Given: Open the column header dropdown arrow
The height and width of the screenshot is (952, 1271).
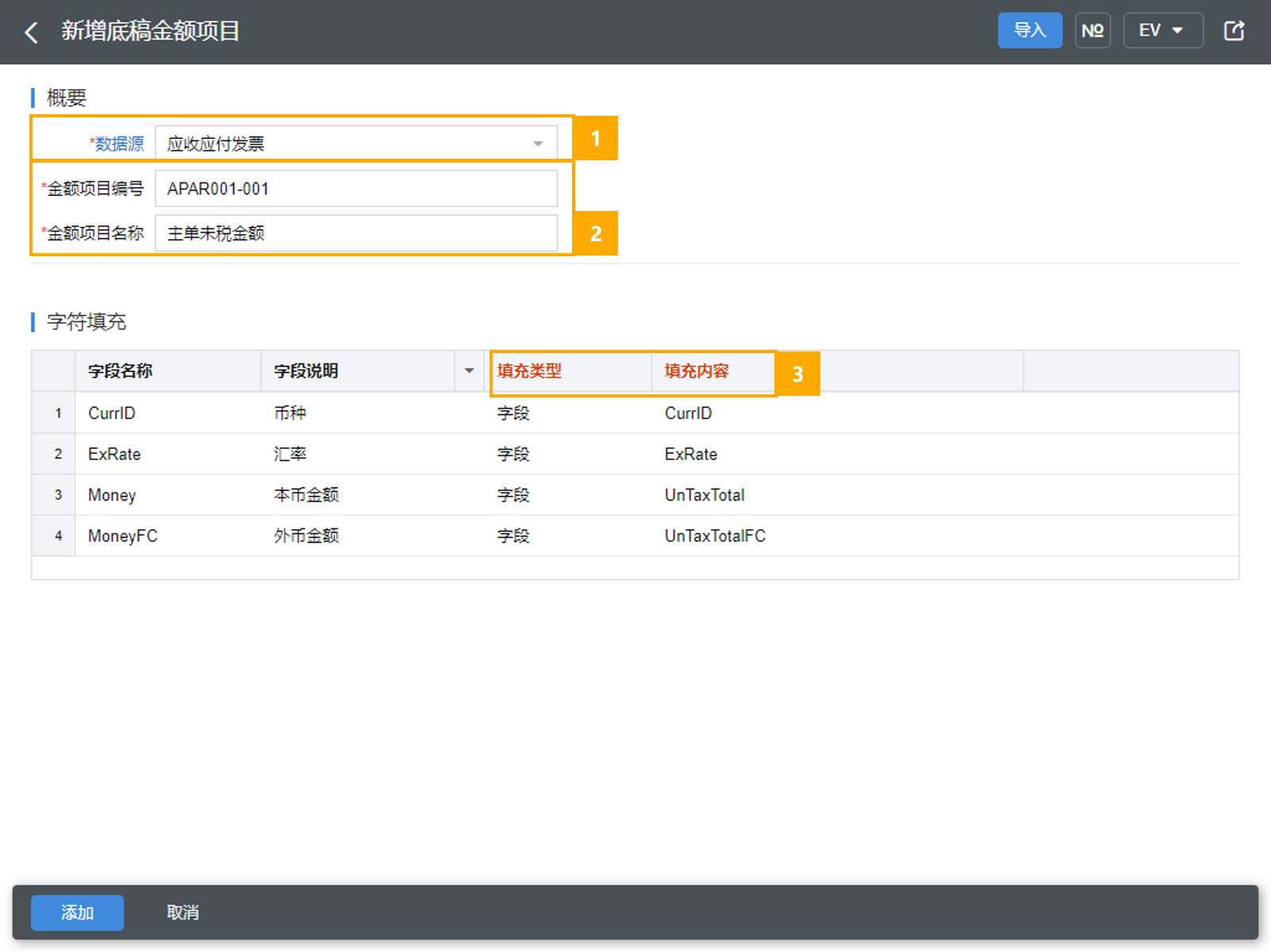Looking at the screenshot, I should pyautogui.click(x=469, y=370).
